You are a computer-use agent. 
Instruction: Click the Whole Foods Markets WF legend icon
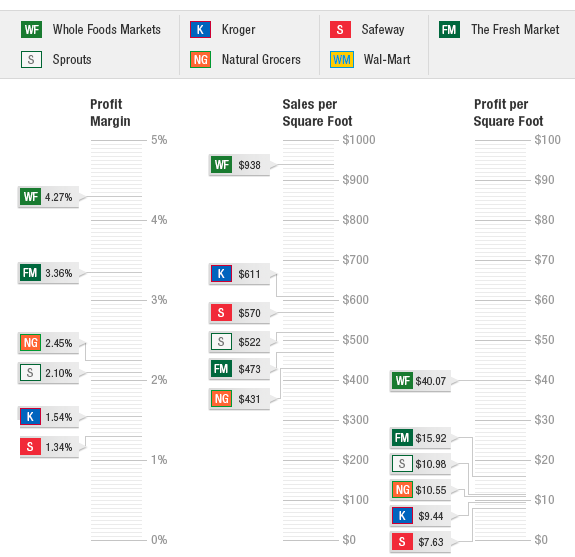[32, 30]
